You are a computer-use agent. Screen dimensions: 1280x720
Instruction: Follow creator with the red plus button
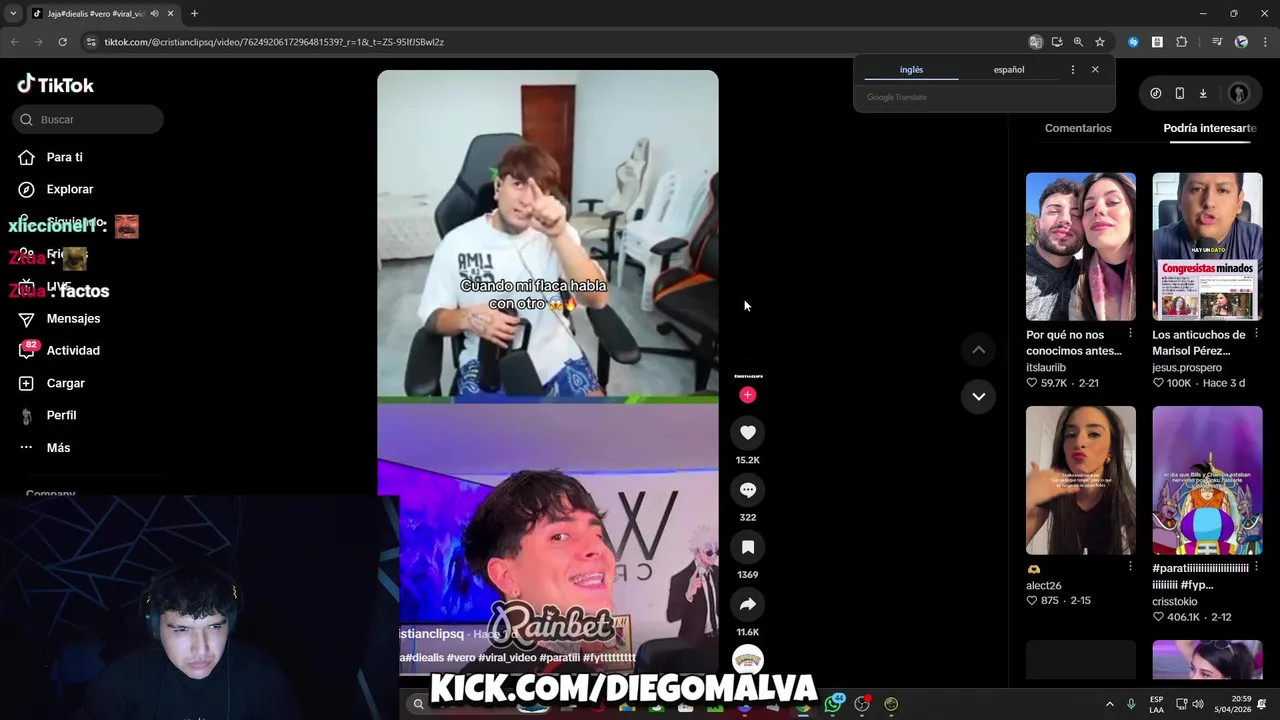pos(747,395)
